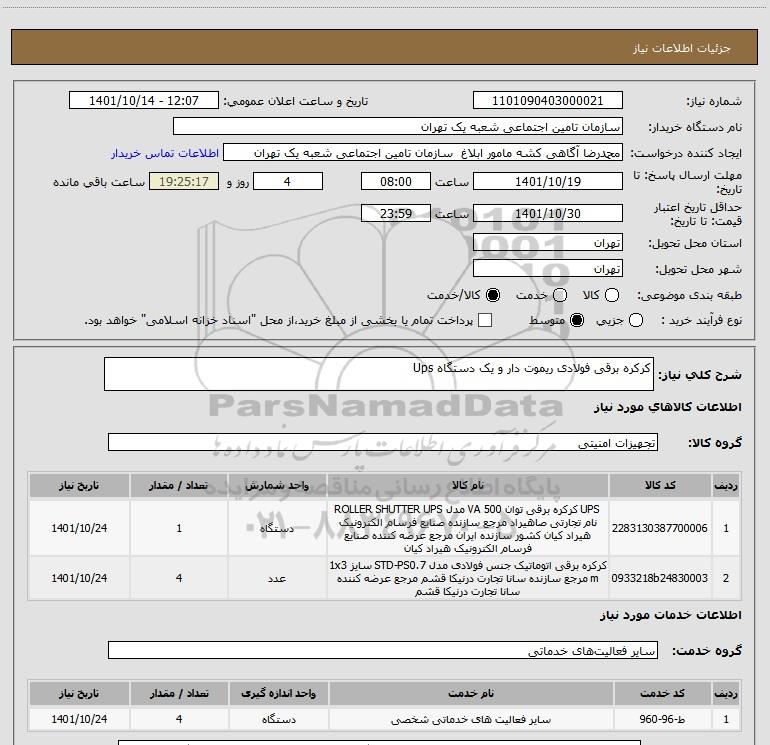Screen dimensions: 770x745
Task: Click the announcement date field 1401/10/14 - 12:07
Action: (x=144, y=101)
